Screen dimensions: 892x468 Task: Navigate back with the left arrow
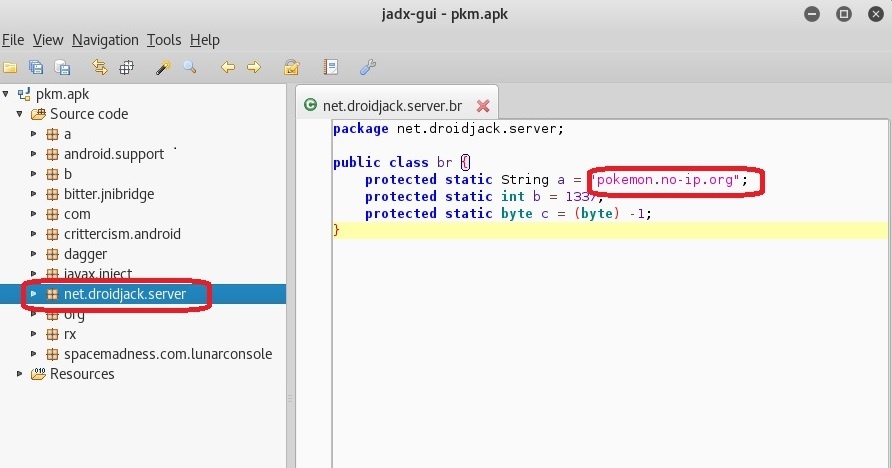(x=228, y=68)
